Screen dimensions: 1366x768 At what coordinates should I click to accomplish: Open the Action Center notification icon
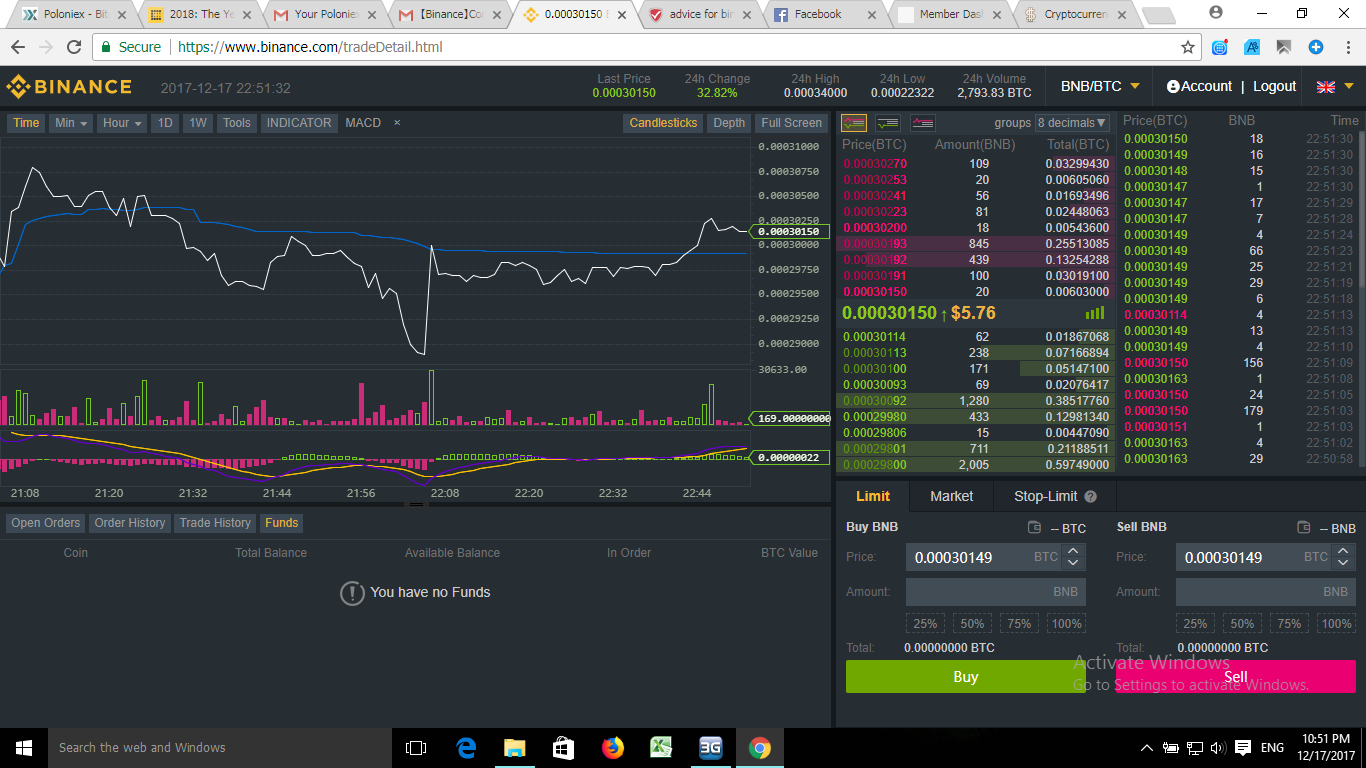pos(1243,747)
